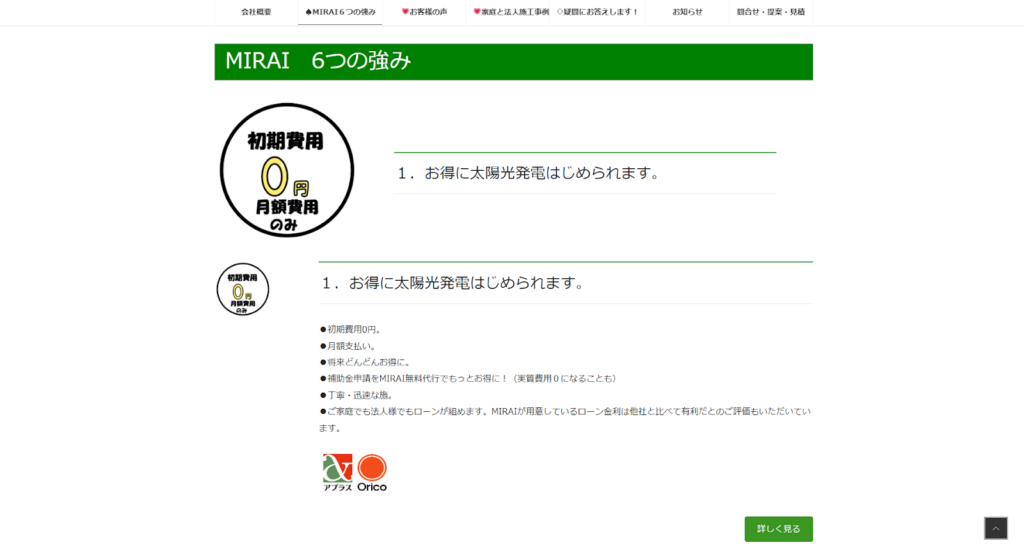Click the bullet about ローン金利 comparison
The width and height of the screenshot is (1024, 552).
565,419
